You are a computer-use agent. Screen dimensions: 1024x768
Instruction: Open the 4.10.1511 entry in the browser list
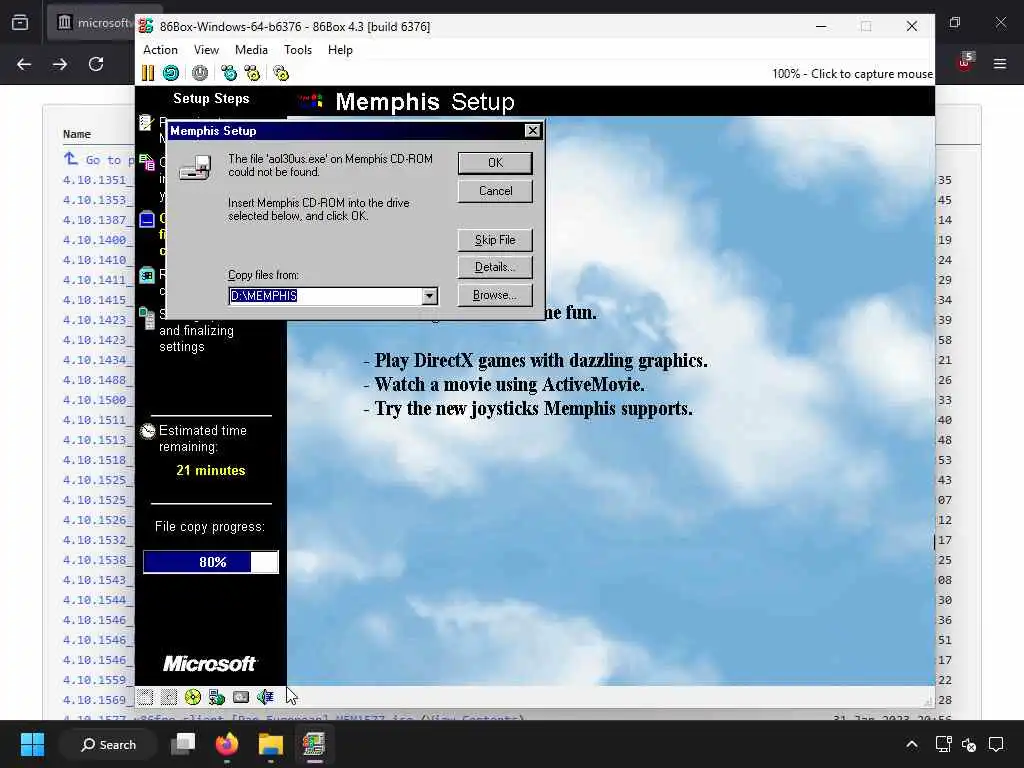point(97,420)
